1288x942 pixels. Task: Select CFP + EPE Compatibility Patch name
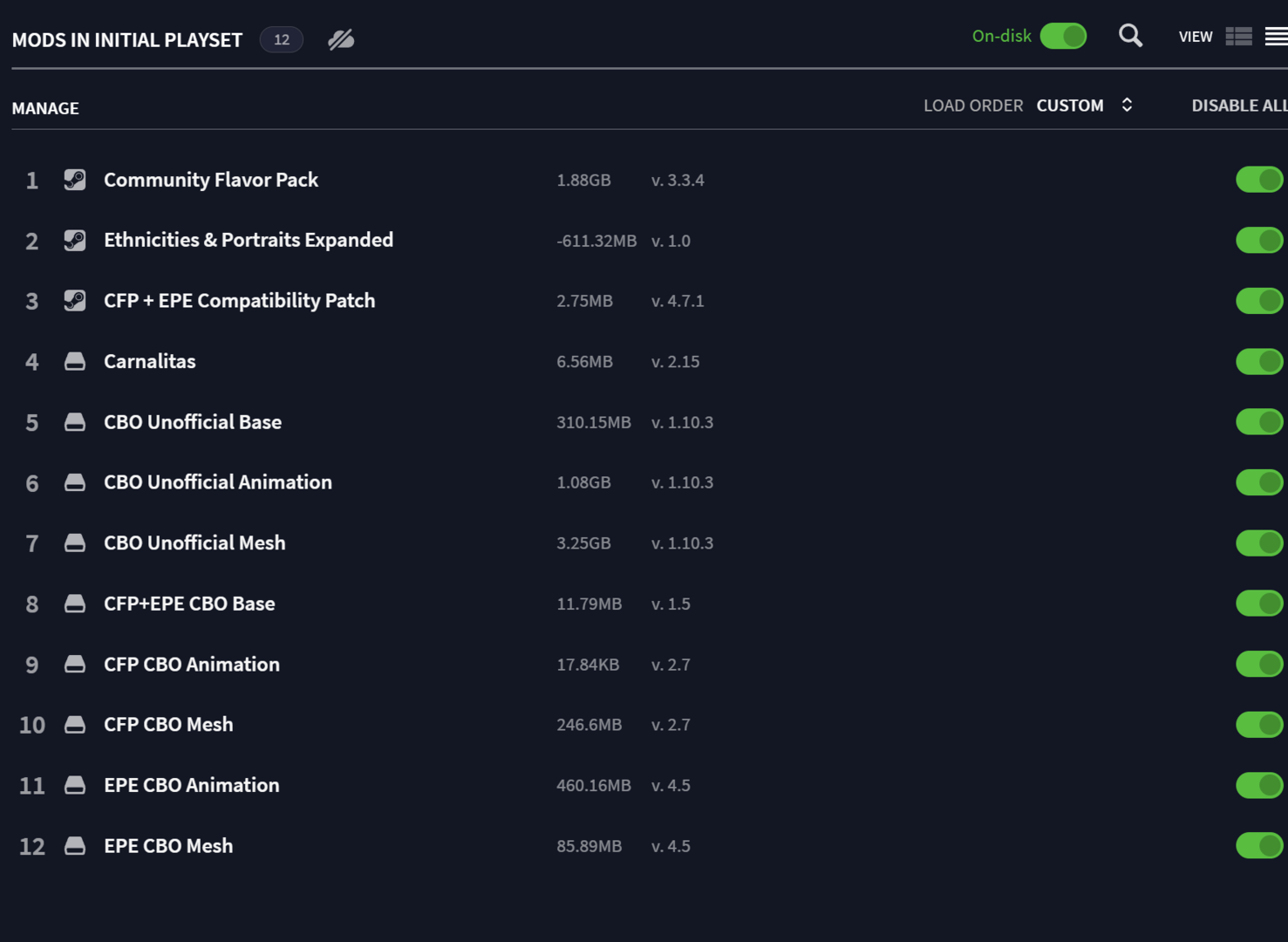coord(240,301)
